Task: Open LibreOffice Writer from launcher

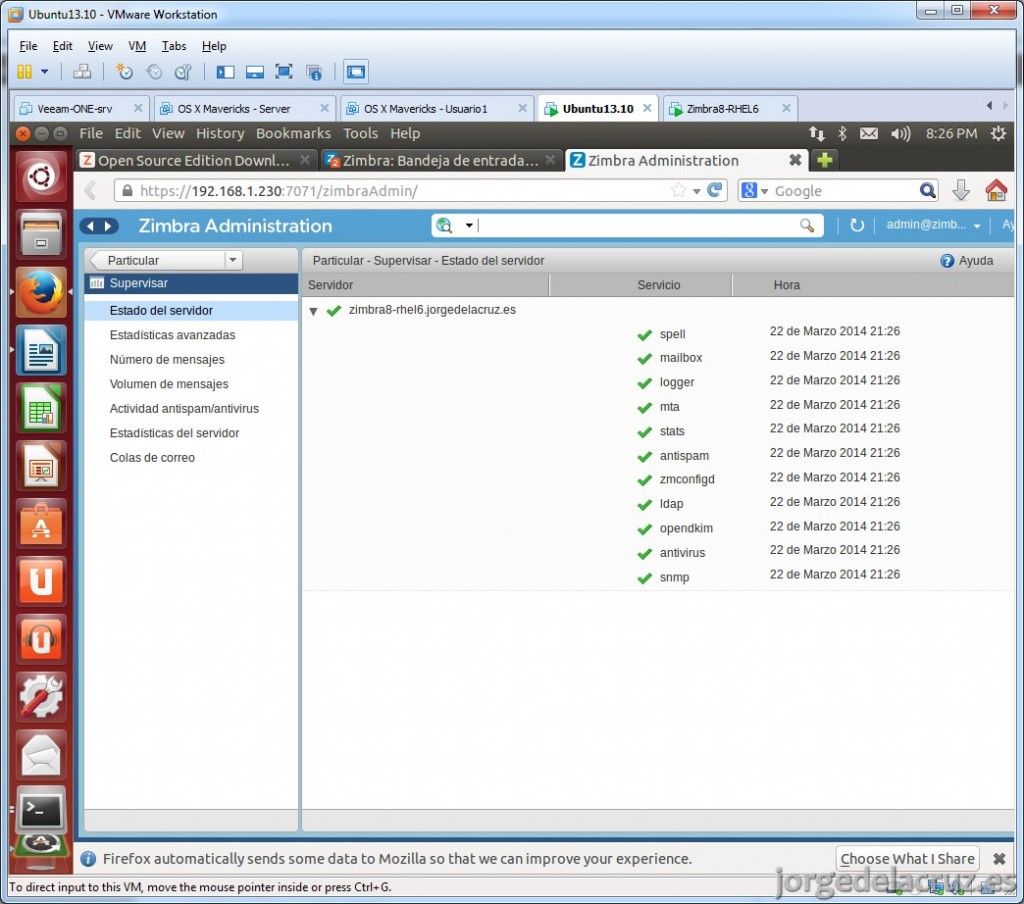Action: [41, 350]
